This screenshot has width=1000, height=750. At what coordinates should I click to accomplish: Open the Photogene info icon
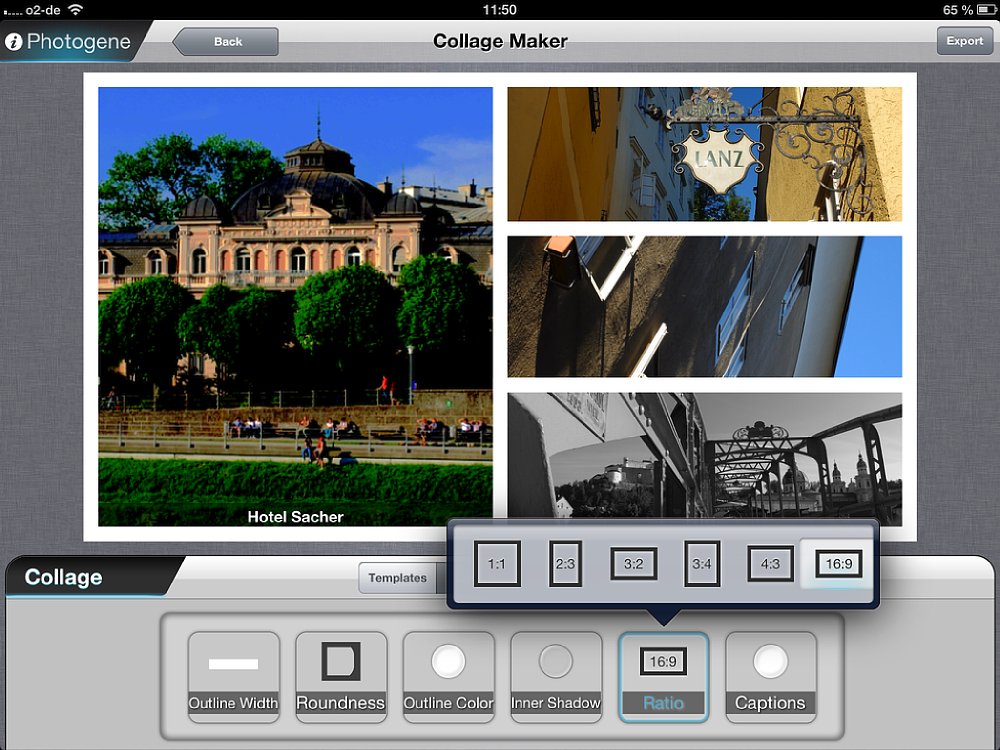tap(14, 42)
